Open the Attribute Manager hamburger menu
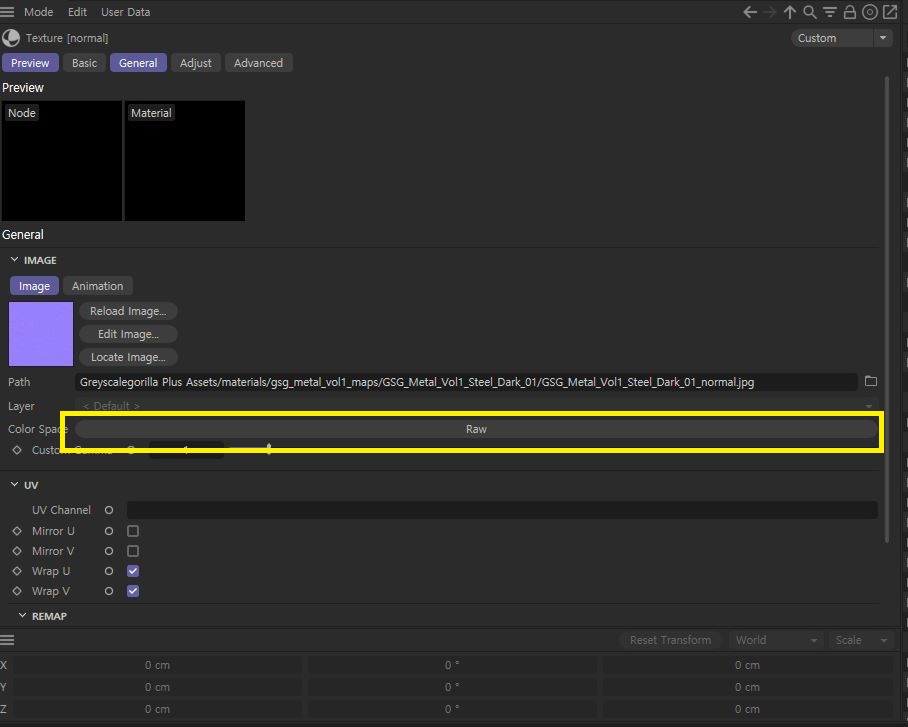The width and height of the screenshot is (908, 727). tap(7, 12)
